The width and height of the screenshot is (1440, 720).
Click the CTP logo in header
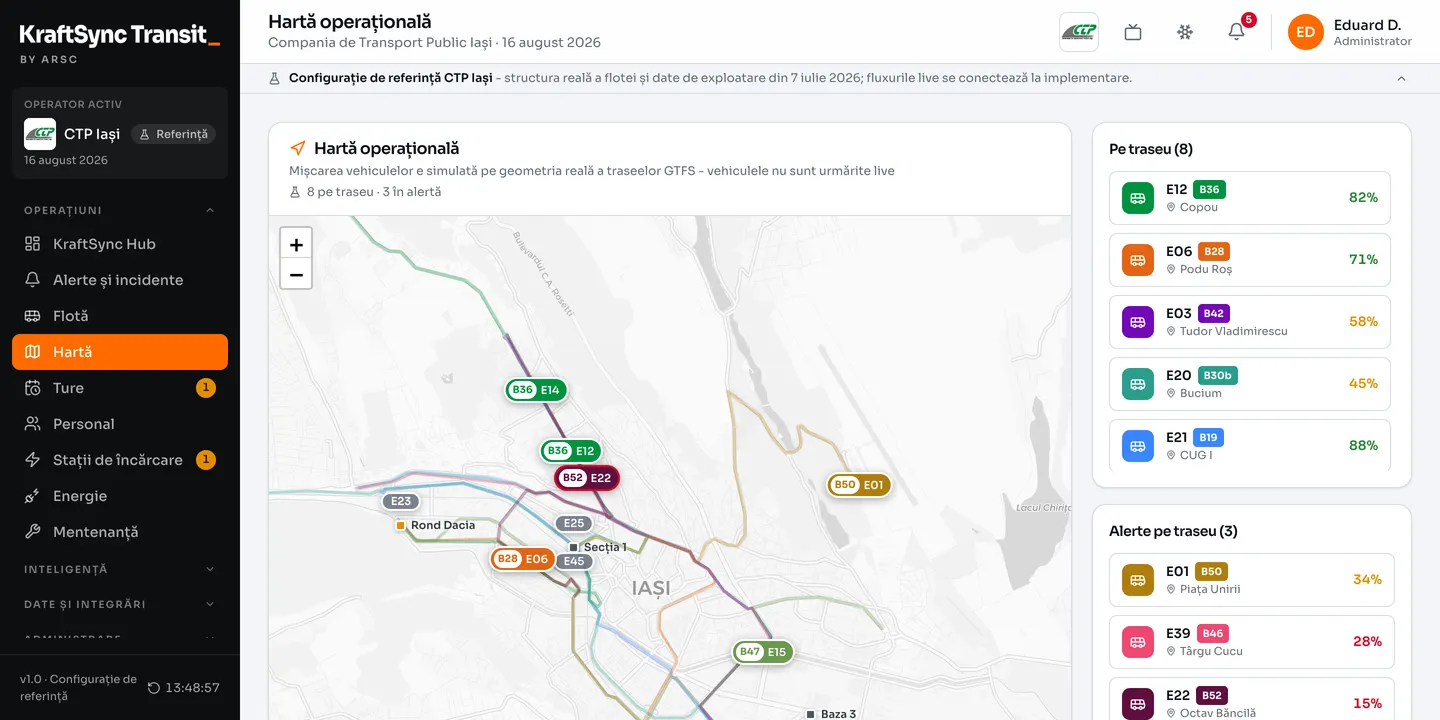click(1079, 32)
